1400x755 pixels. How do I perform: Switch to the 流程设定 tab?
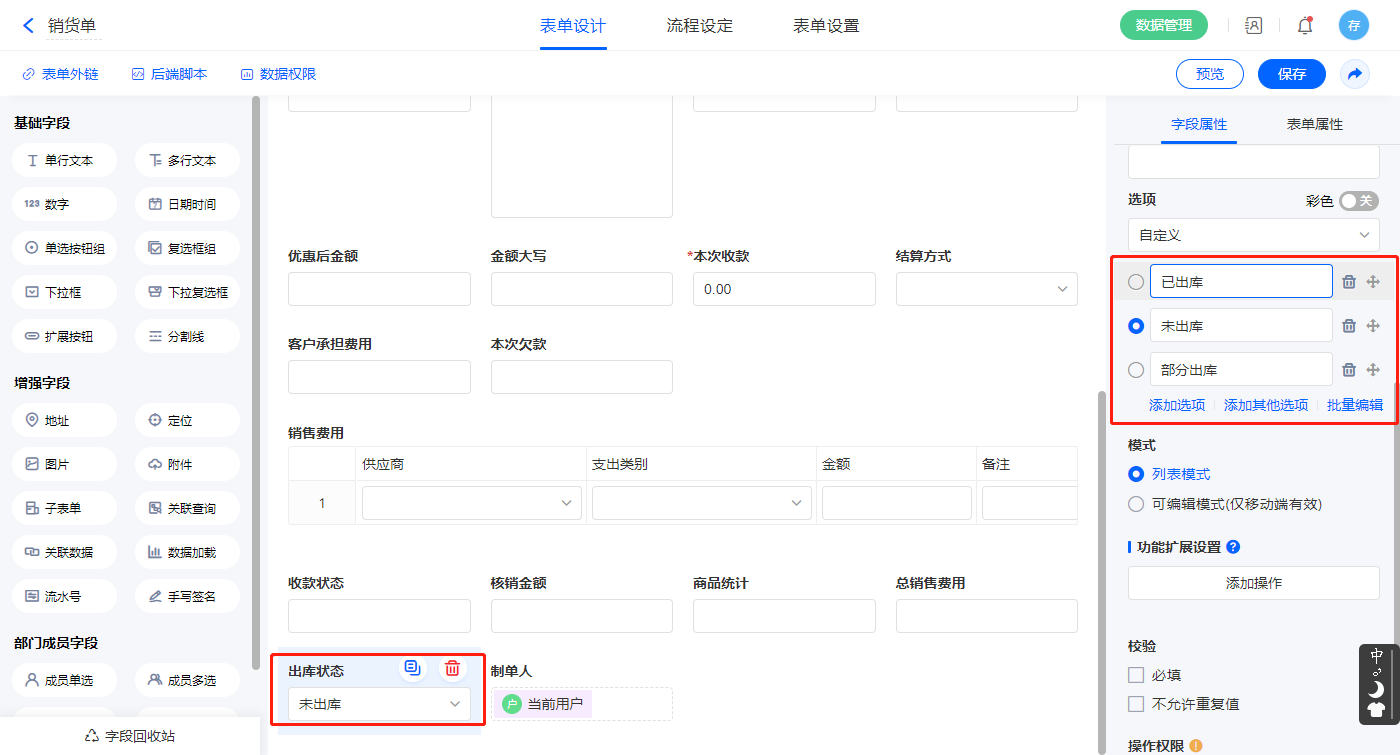[699, 26]
